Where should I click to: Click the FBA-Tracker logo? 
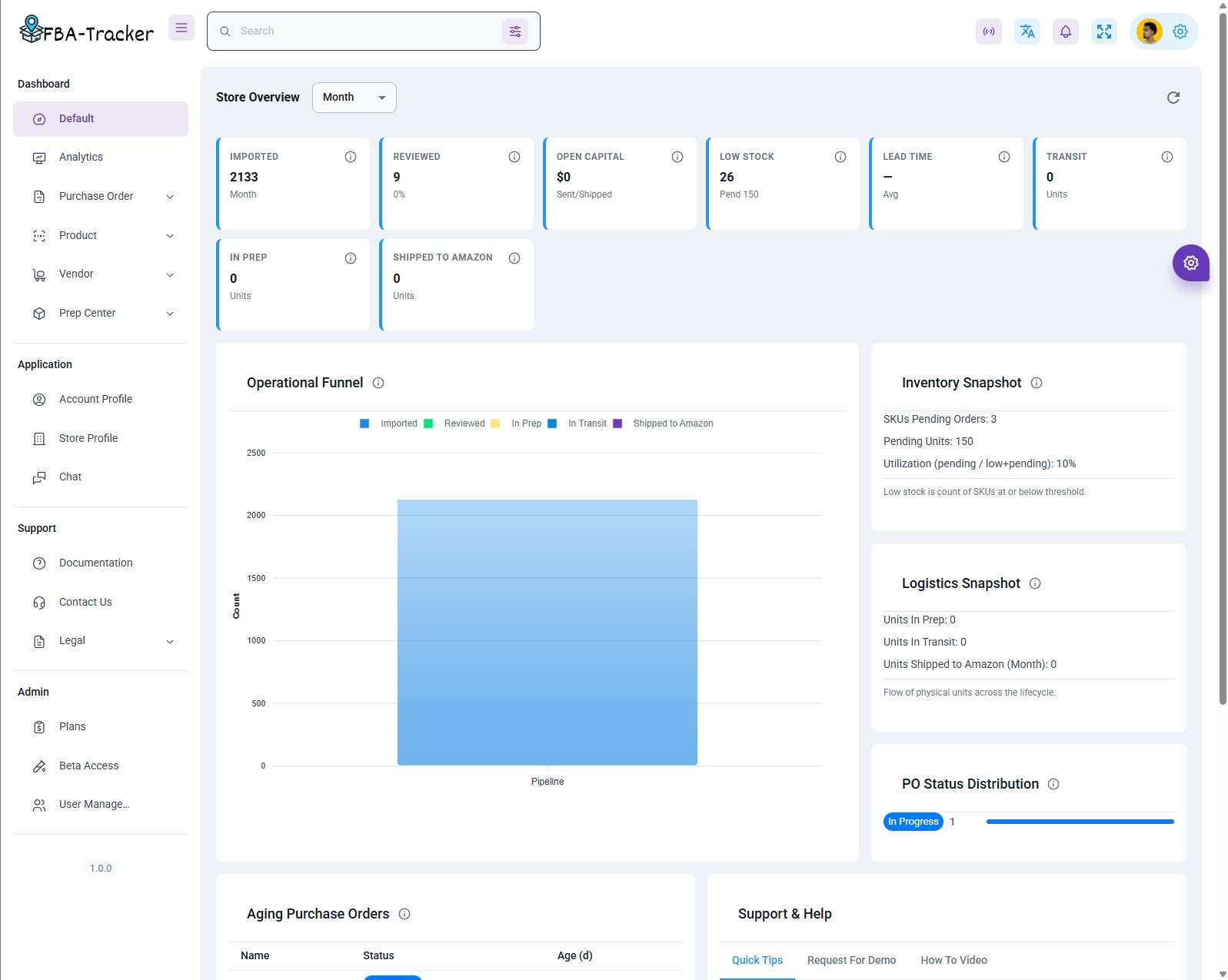click(x=86, y=31)
